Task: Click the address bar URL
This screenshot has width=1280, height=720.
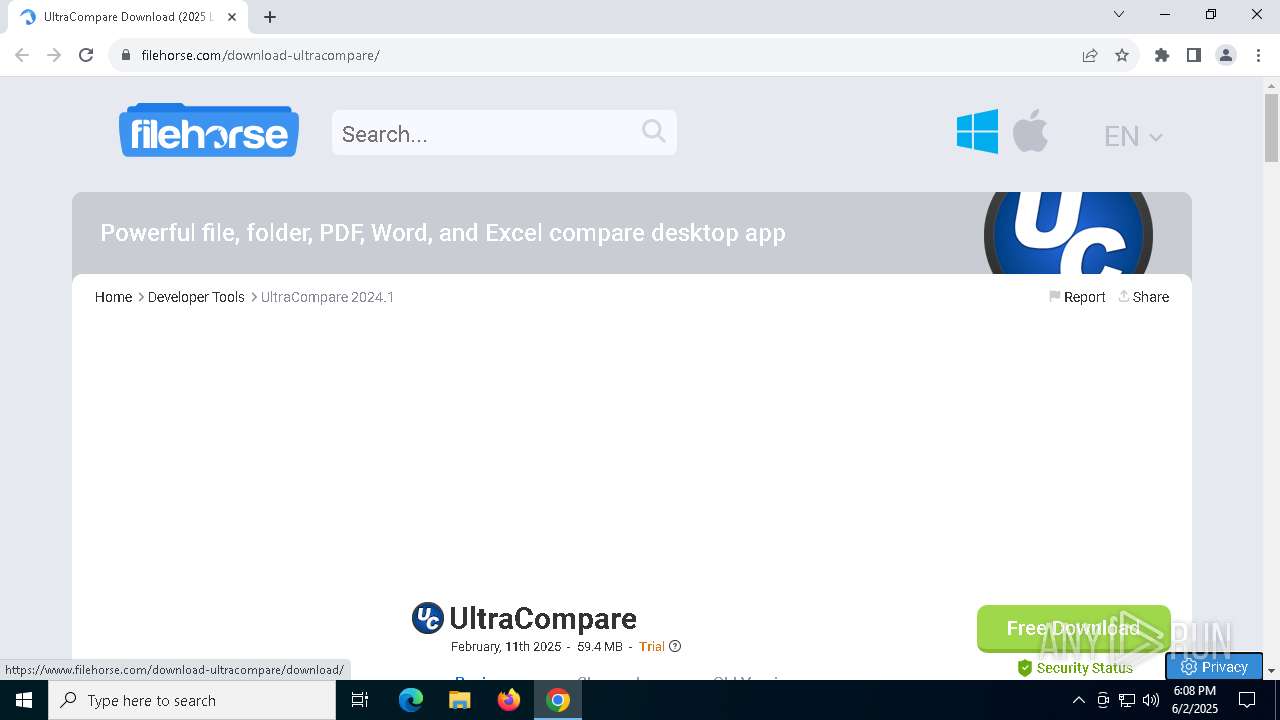Action: (260, 55)
